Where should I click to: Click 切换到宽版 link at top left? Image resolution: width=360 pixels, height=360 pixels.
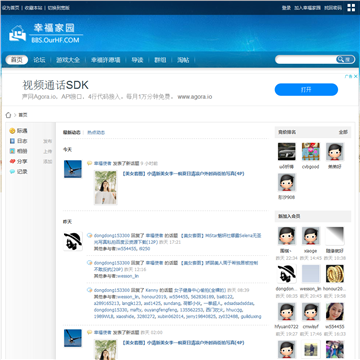coord(58,8)
